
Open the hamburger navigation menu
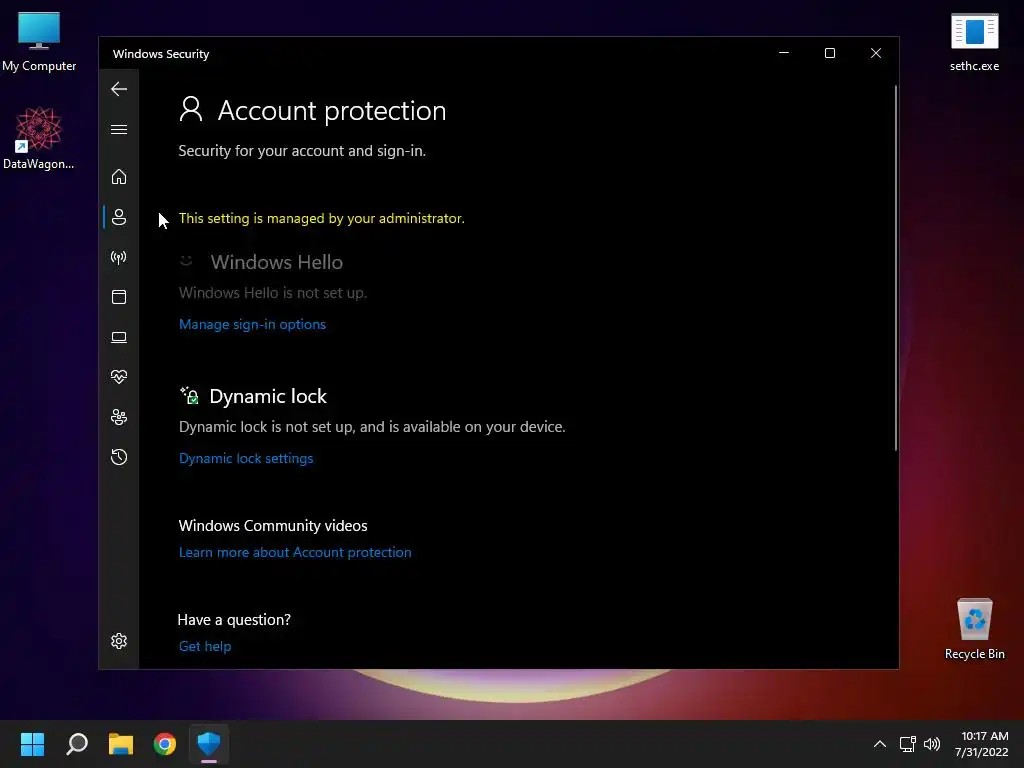tap(119, 129)
